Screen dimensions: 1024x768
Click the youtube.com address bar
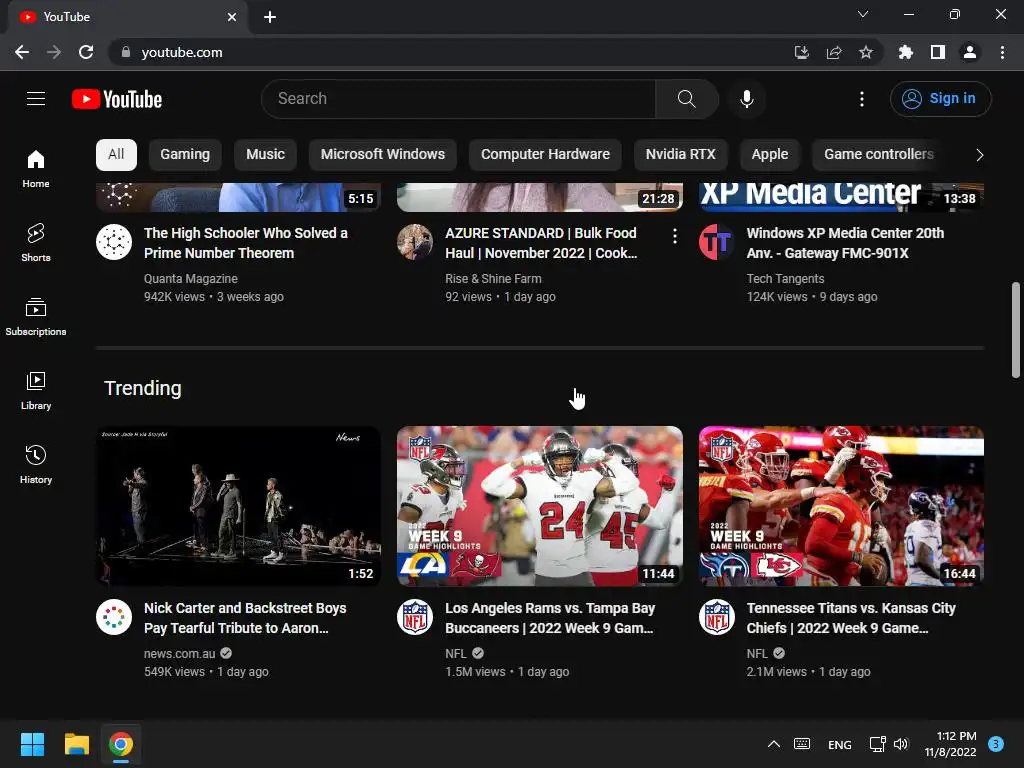pos(451,52)
